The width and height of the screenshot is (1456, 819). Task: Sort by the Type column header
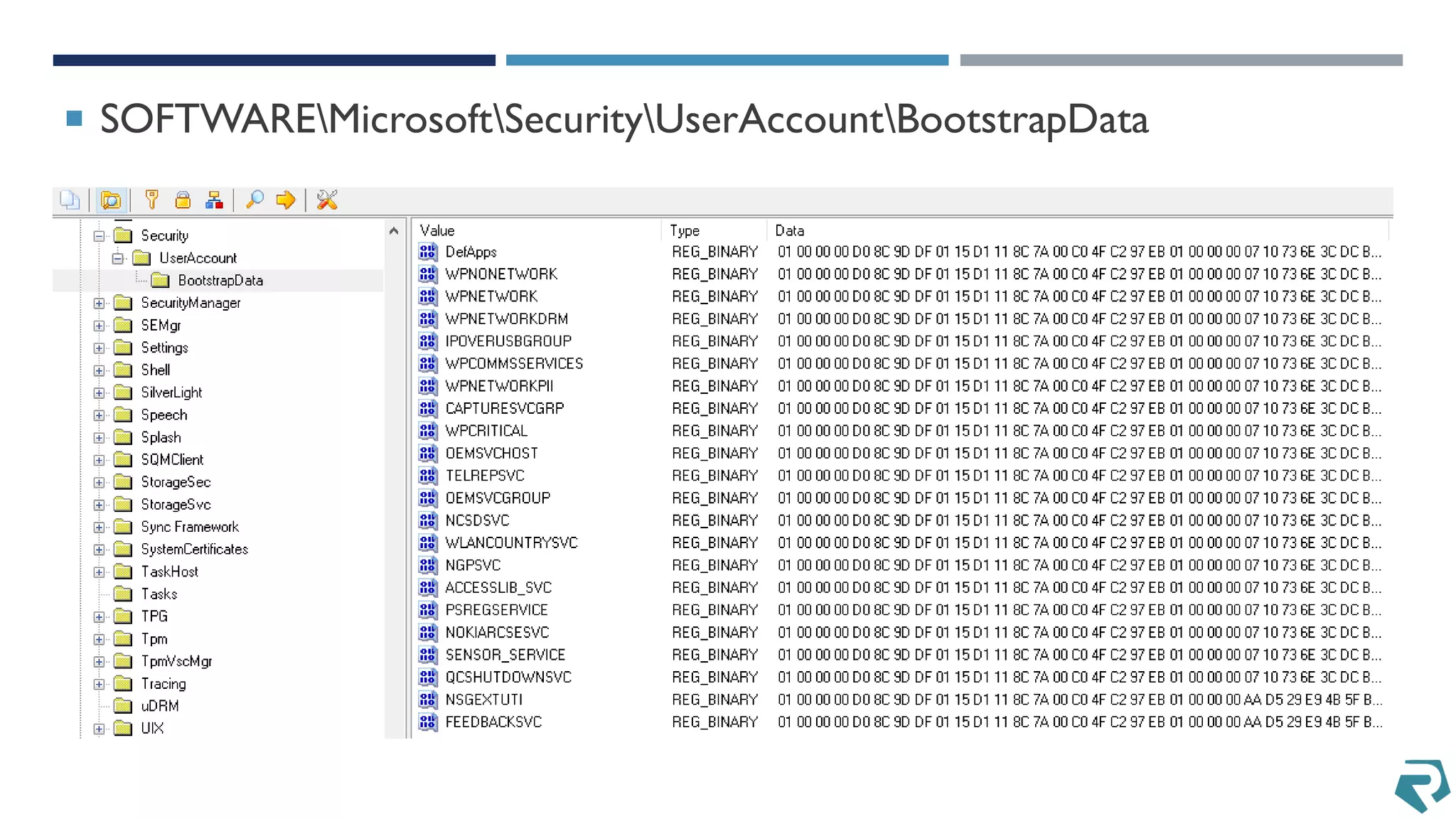(x=714, y=230)
